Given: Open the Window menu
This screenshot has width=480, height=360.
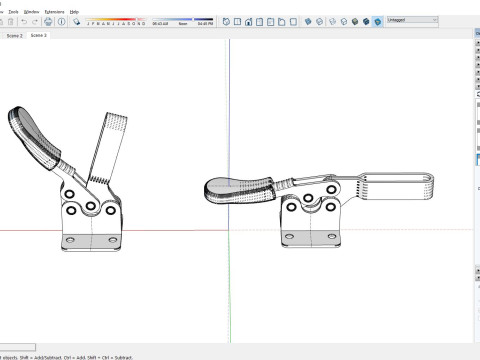Looking at the screenshot, I should (x=32, y=12).
